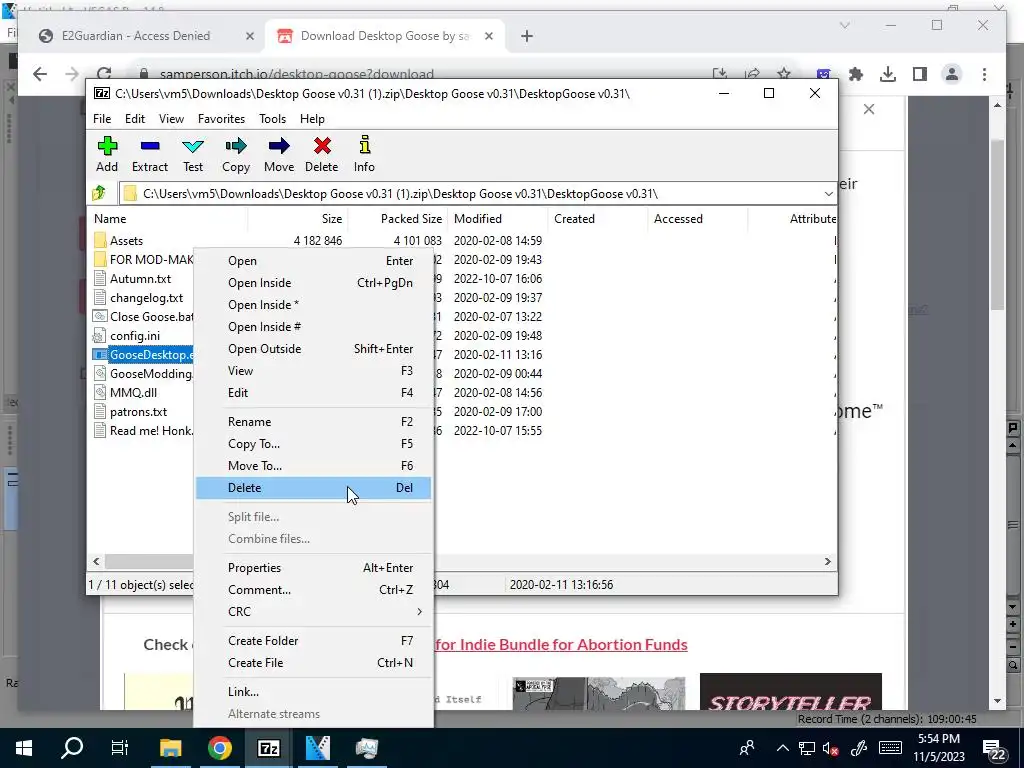Open Chrome three-dot menu
Screen dimensions: 1024x768
(x=984, y=74)
